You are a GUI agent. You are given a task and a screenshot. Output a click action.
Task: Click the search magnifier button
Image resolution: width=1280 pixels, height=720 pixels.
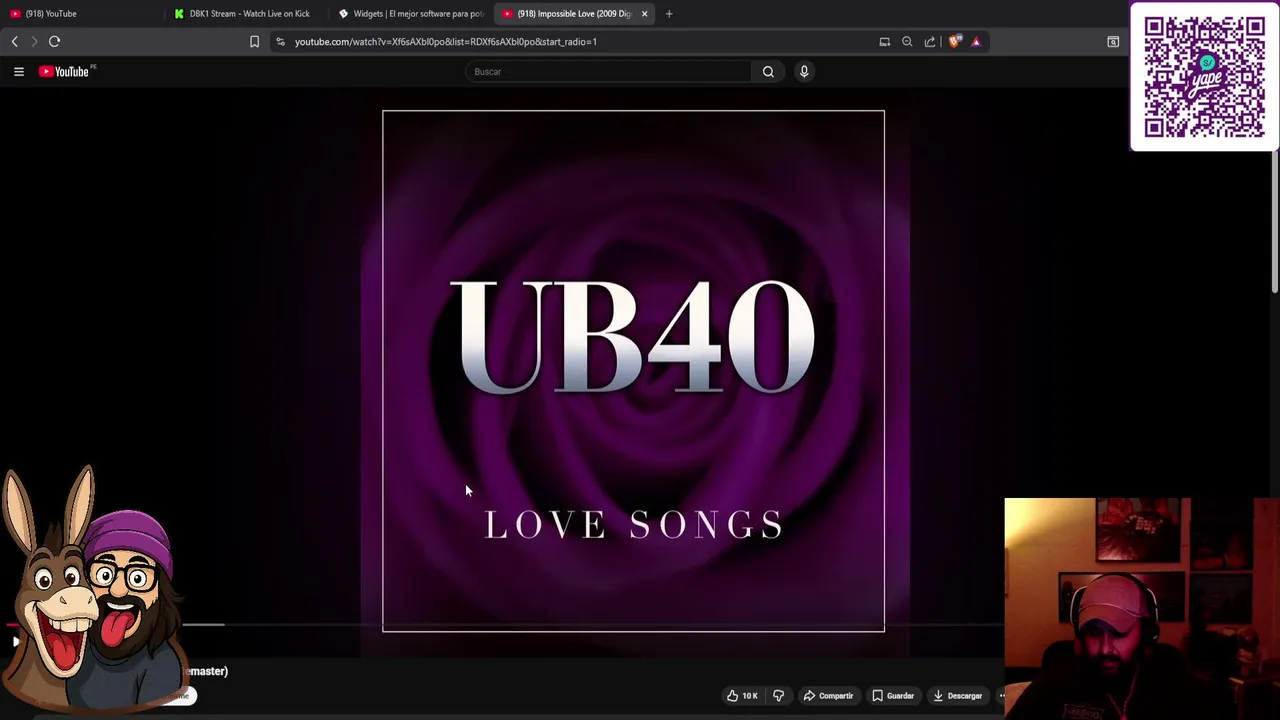point(768,72)
